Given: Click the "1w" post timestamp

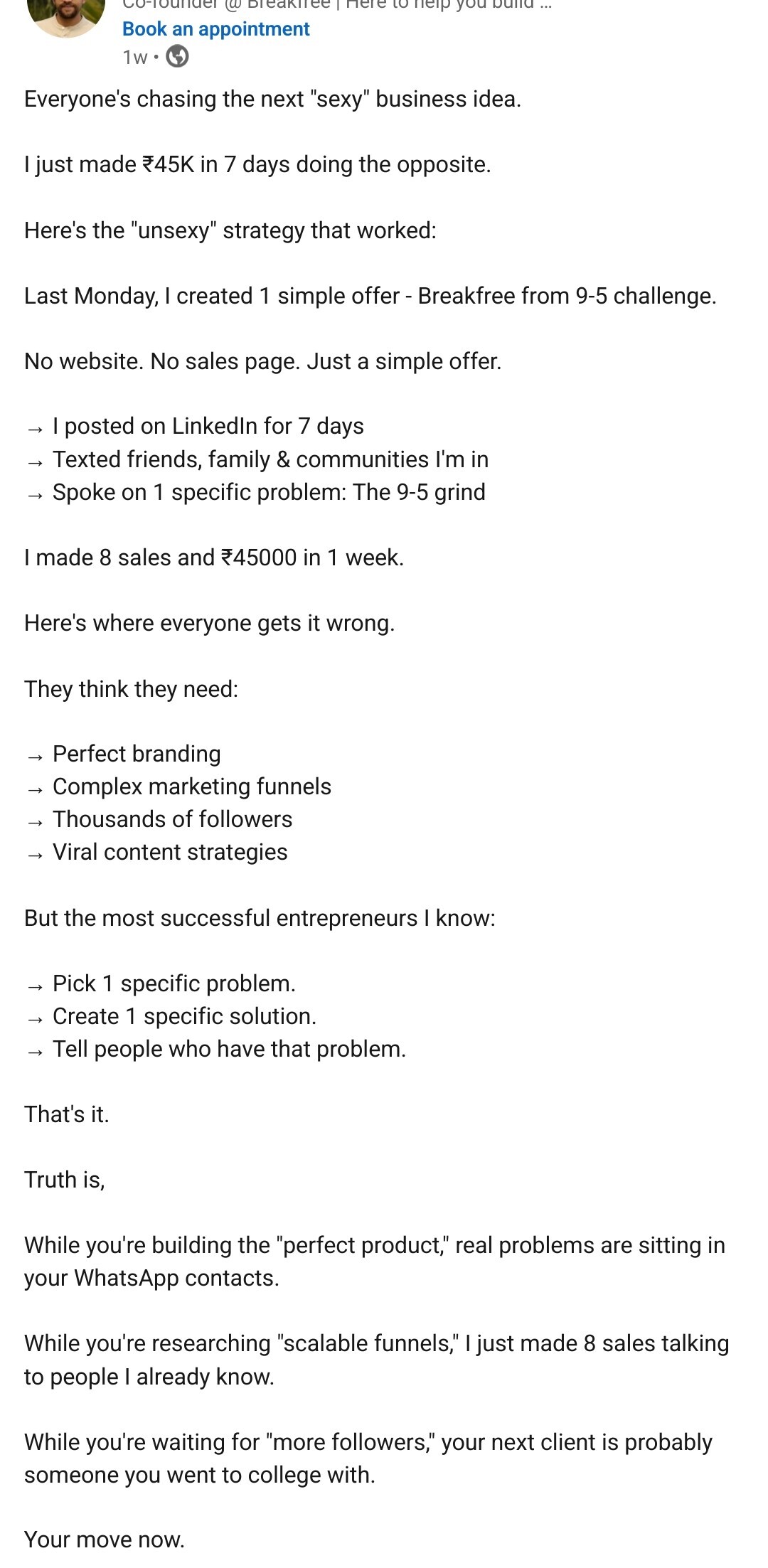Looking at the screenshot, I should coord(134,57).
